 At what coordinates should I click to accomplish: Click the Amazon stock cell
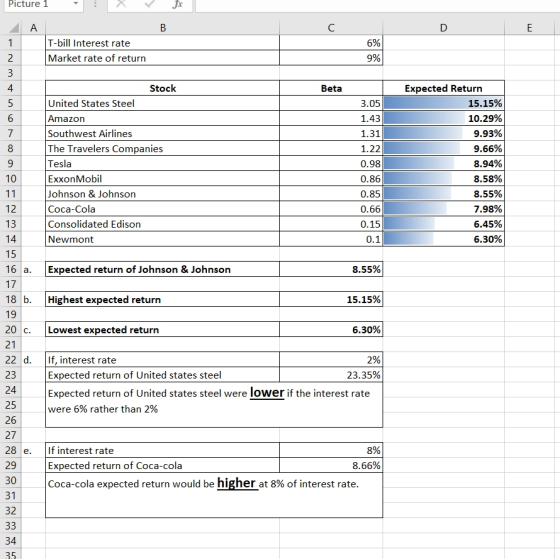(x=162, y=118)
